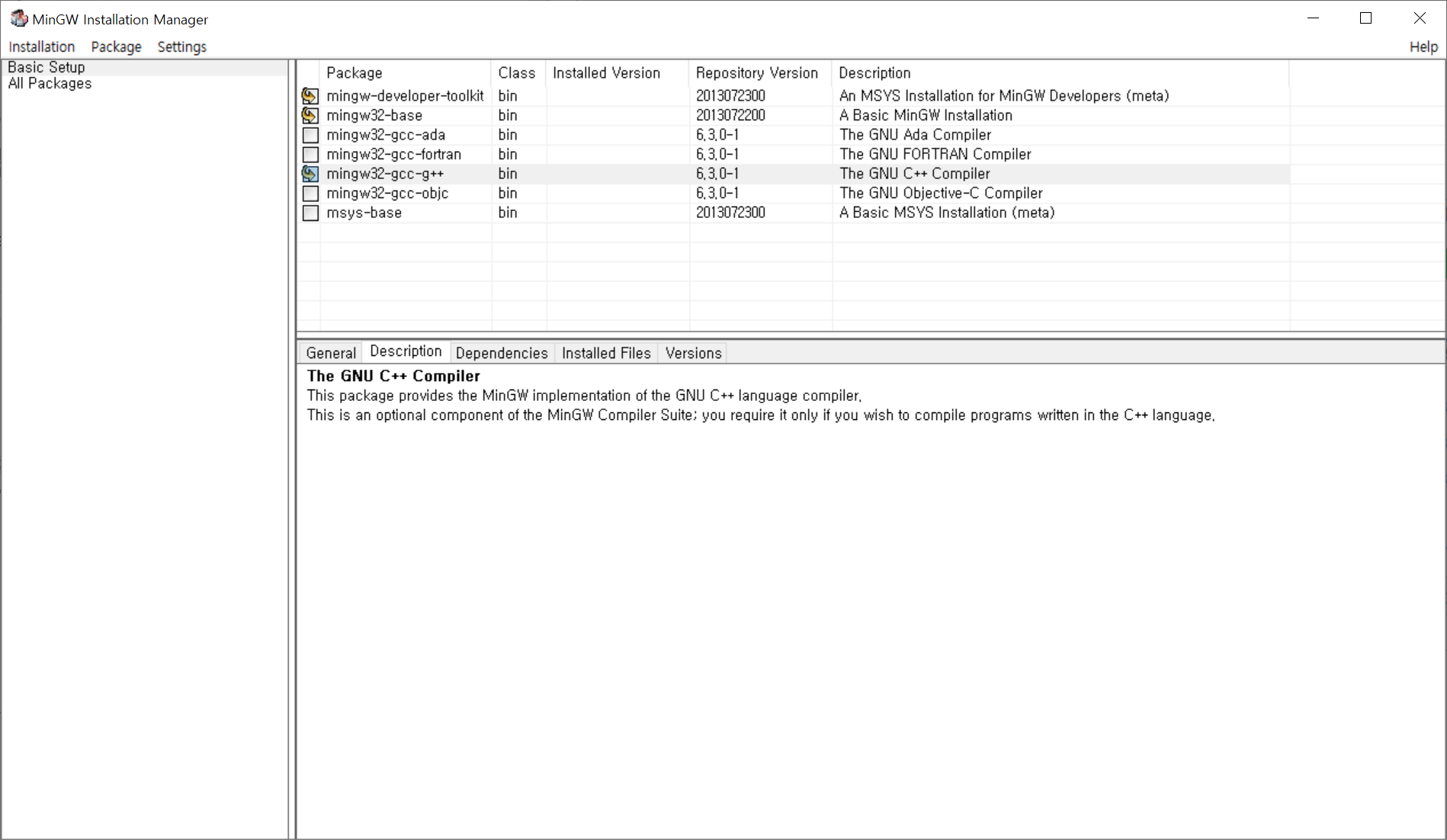The image size is (1447, 840).
Task: Open the Help menu
Action: click(x=1423, y=46)
